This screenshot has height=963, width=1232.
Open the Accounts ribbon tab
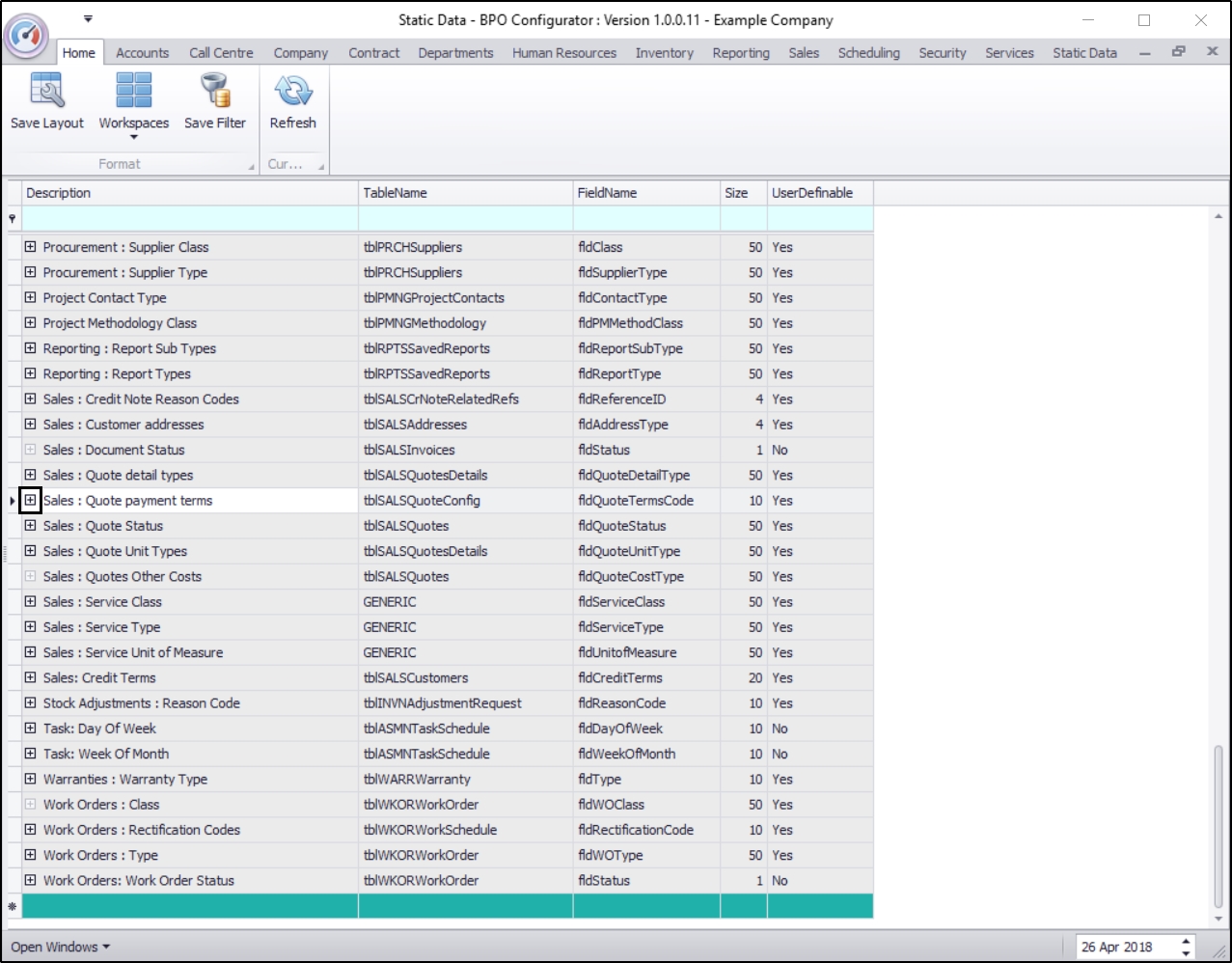(143, 53)
